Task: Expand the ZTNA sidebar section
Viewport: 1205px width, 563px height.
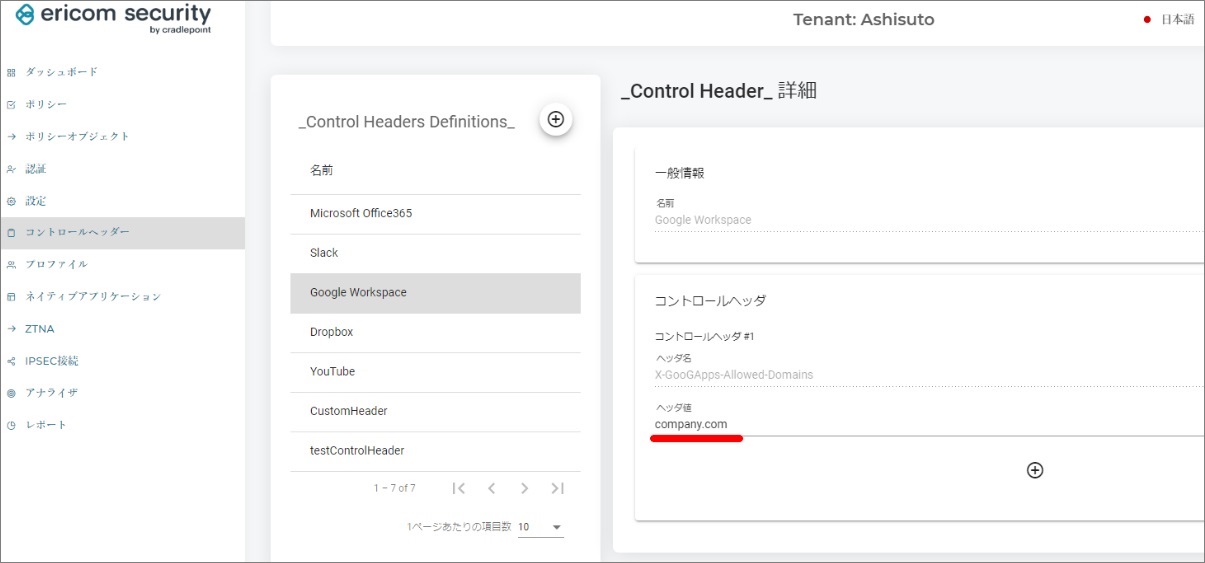Action: click(x=40, y=328)
